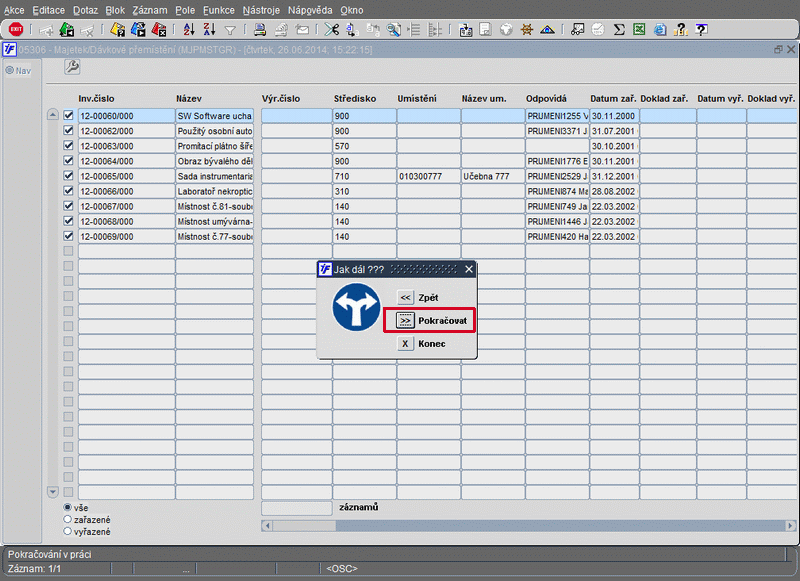This screenshot has height=581, width=800.
Task: Click the wrench settings icon above table
Action: coord(72,67)
